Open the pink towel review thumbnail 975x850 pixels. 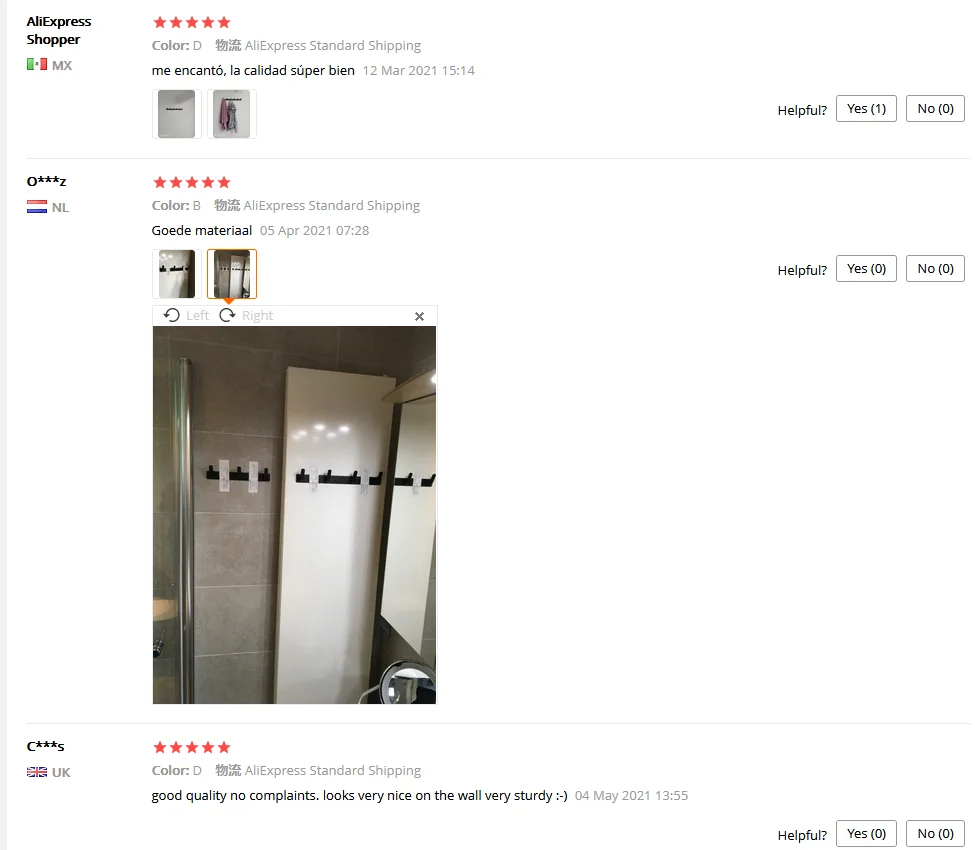click(x=231, y=114)
